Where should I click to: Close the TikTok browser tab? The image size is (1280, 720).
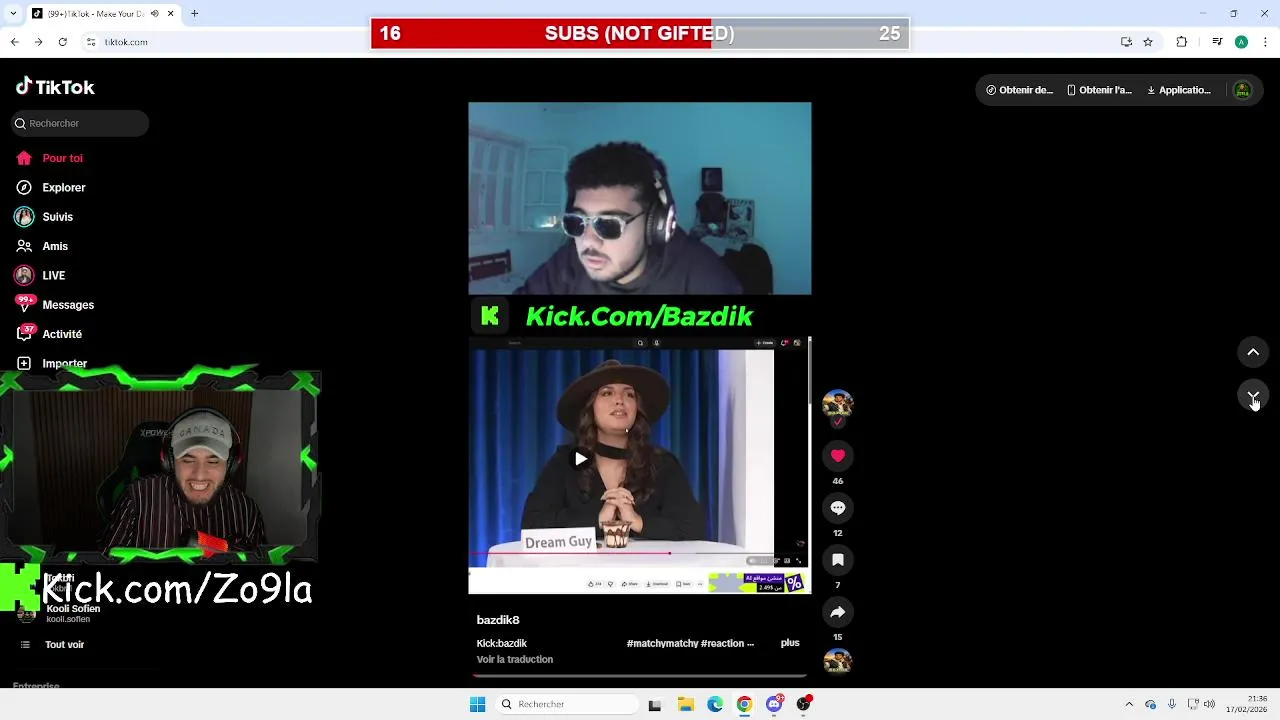click(x=170, y=13)
